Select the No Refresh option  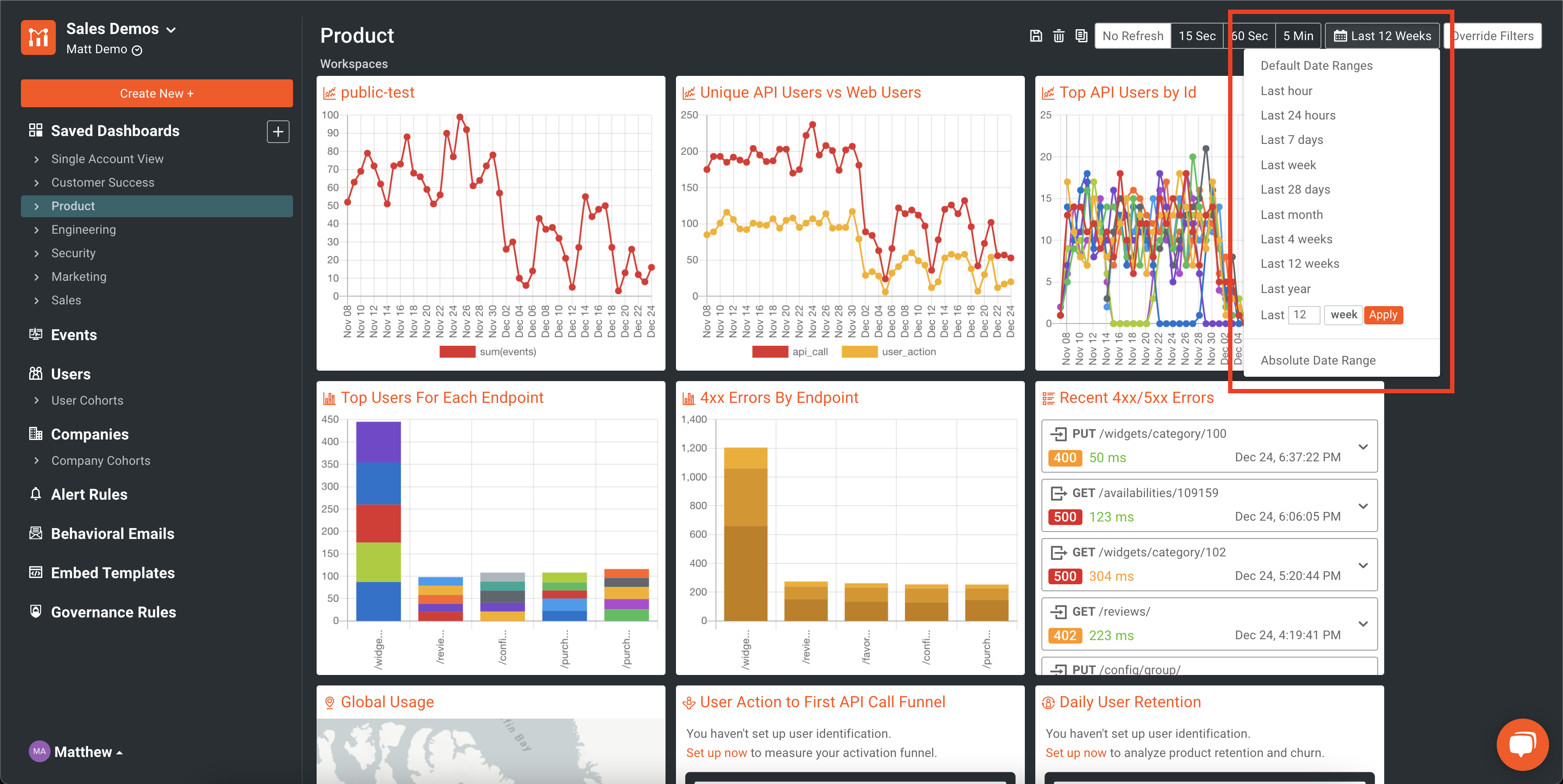point(1132,35)
